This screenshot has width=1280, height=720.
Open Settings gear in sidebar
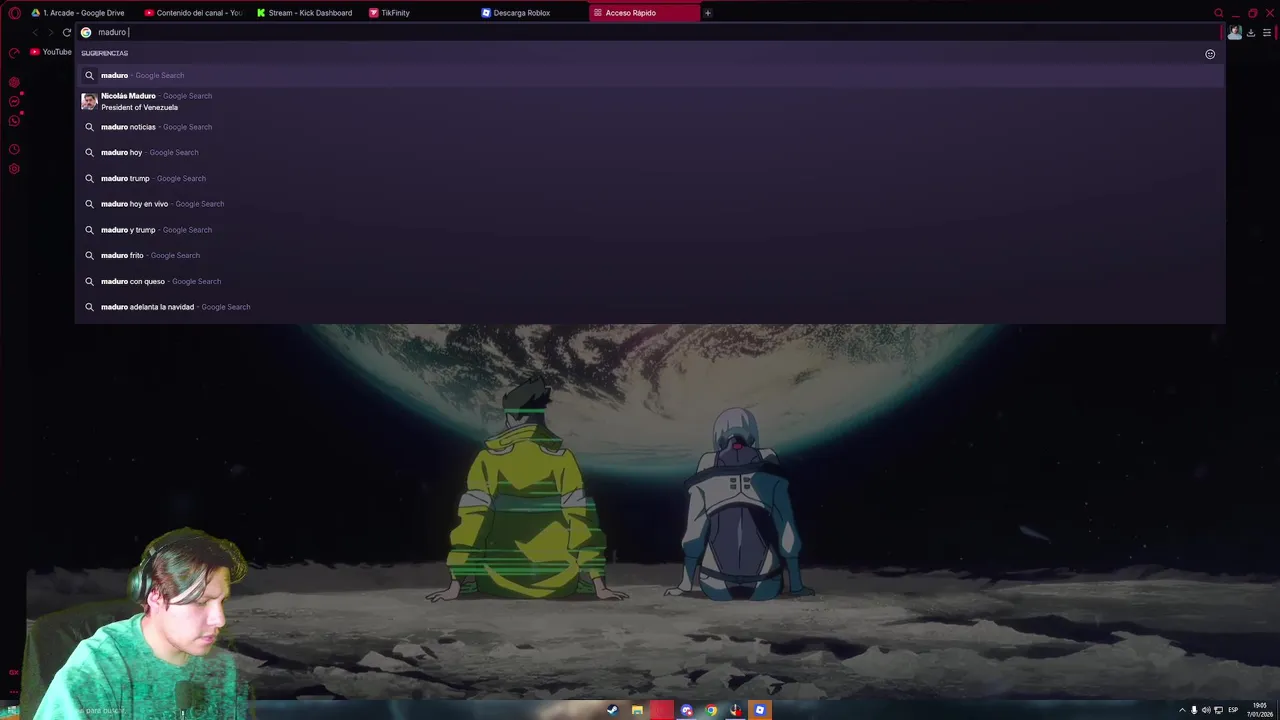tap(14, 169)
